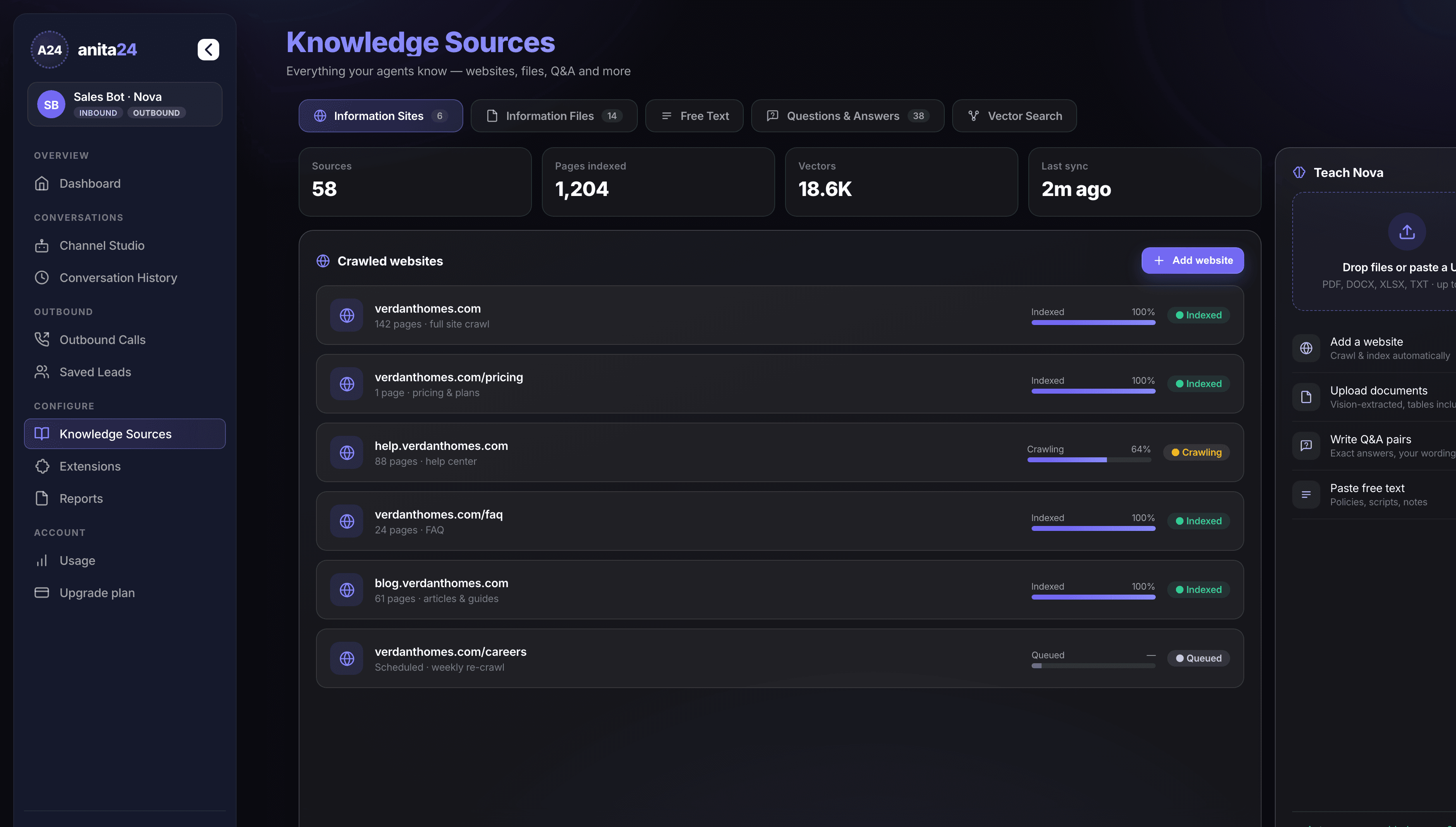
Task: Click globe icon beside help.verdanthomes.com
Action: [x=347, y=452]
